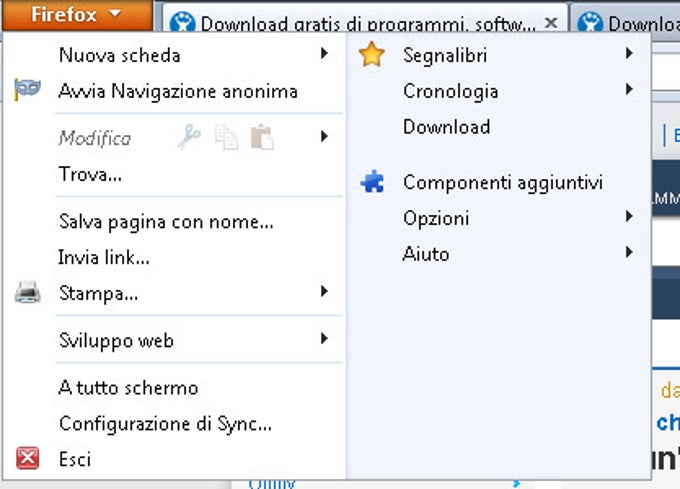Screen dimensions: 680x489
Task: Open the Opzioni menu entry
Action: pyautogui.click(x=499, y=218)
